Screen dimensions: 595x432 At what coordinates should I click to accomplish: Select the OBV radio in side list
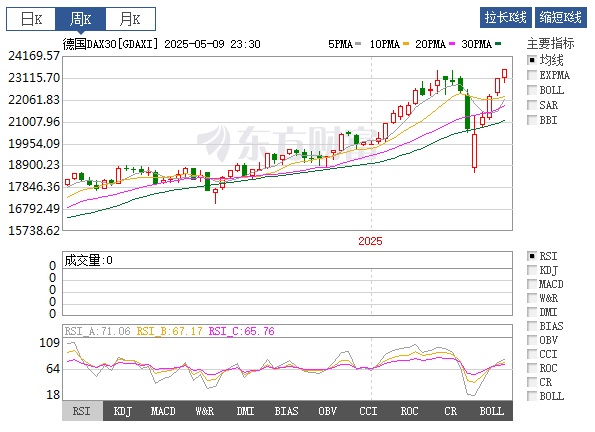click(532, 340)
